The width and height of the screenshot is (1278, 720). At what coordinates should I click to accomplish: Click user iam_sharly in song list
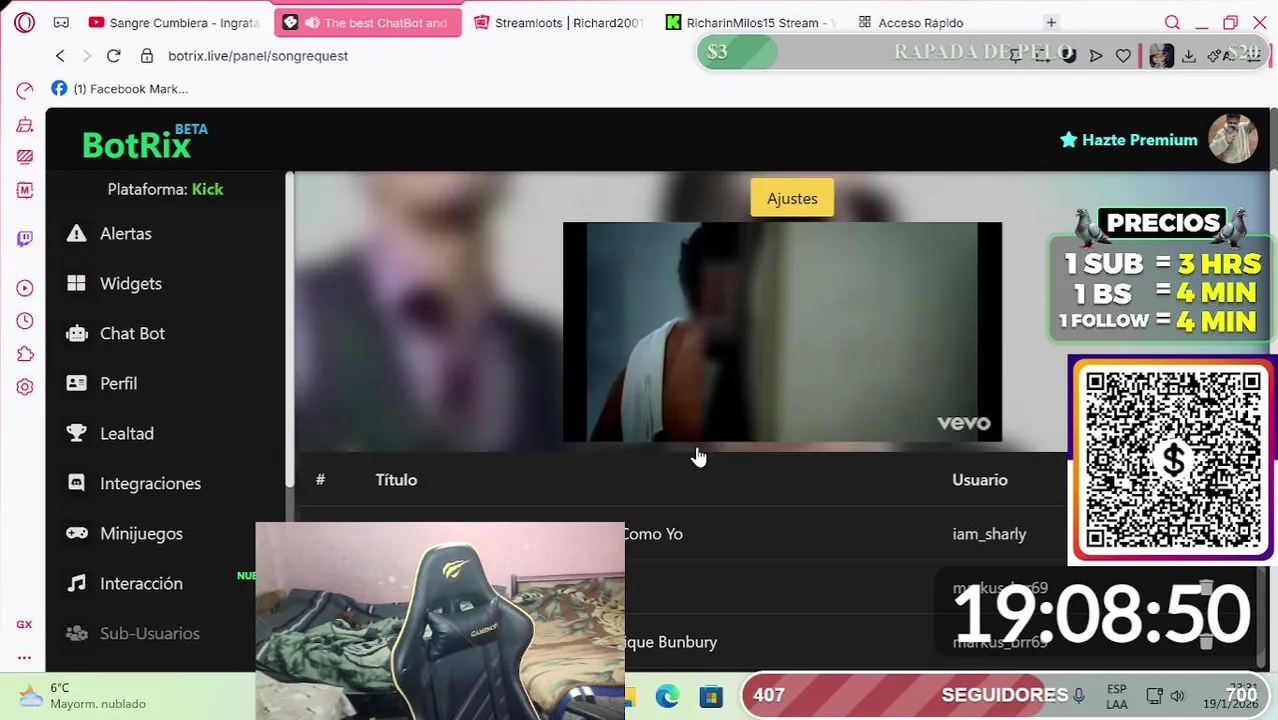tap(989, 534)
